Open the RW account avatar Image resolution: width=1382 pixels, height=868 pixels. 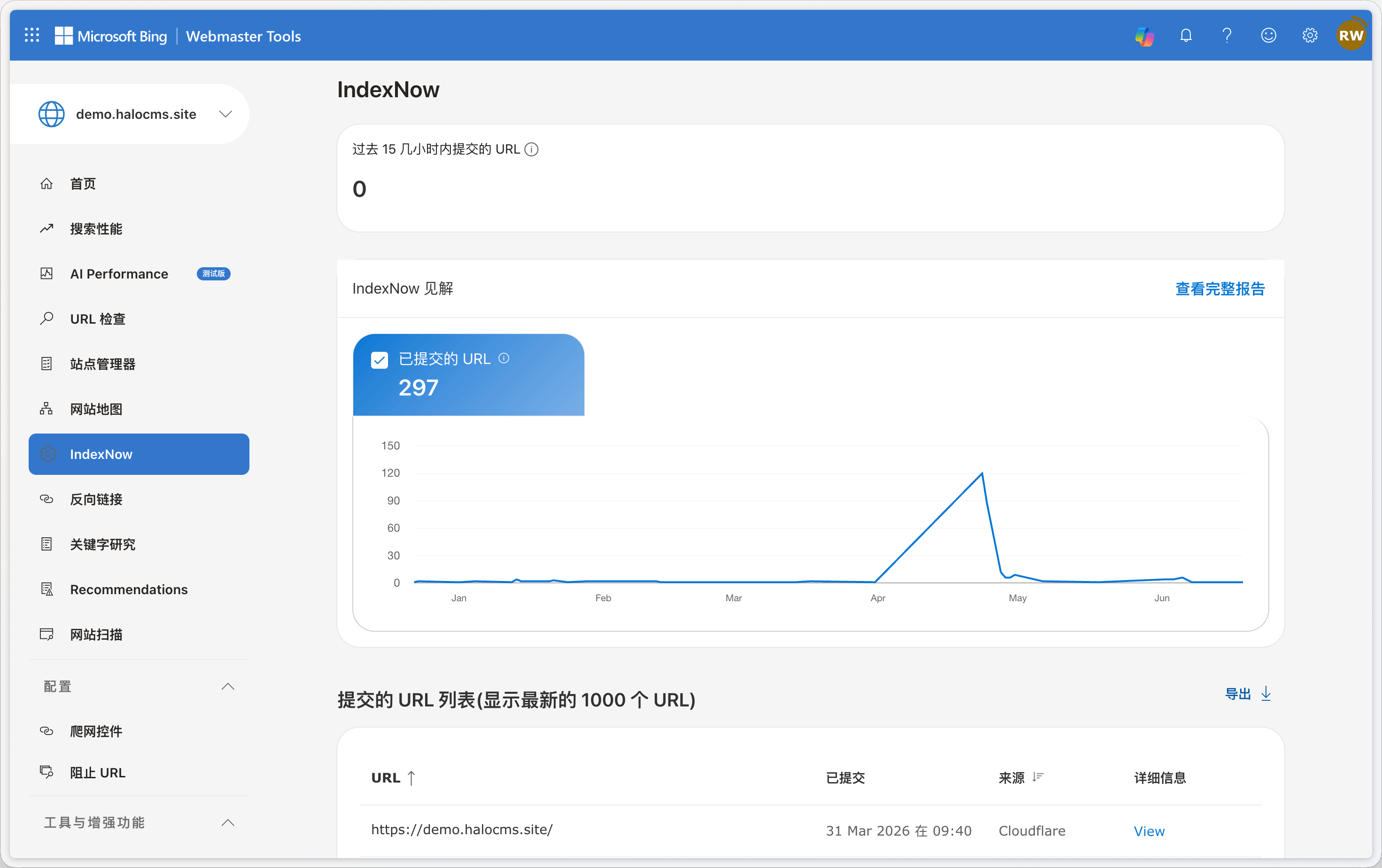click(1351, 36)
